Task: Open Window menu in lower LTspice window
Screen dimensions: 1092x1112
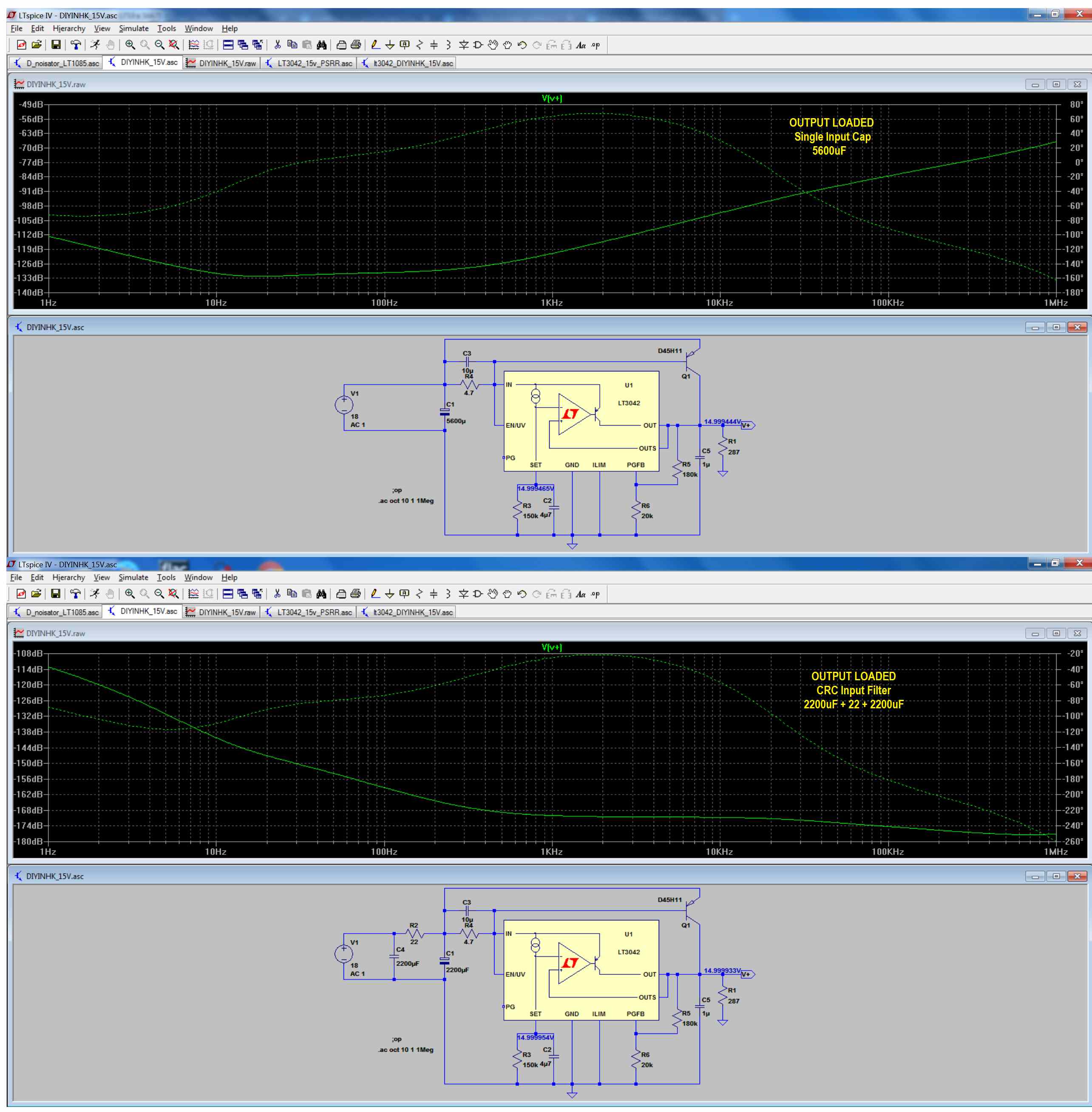Action: coord(199,577)
